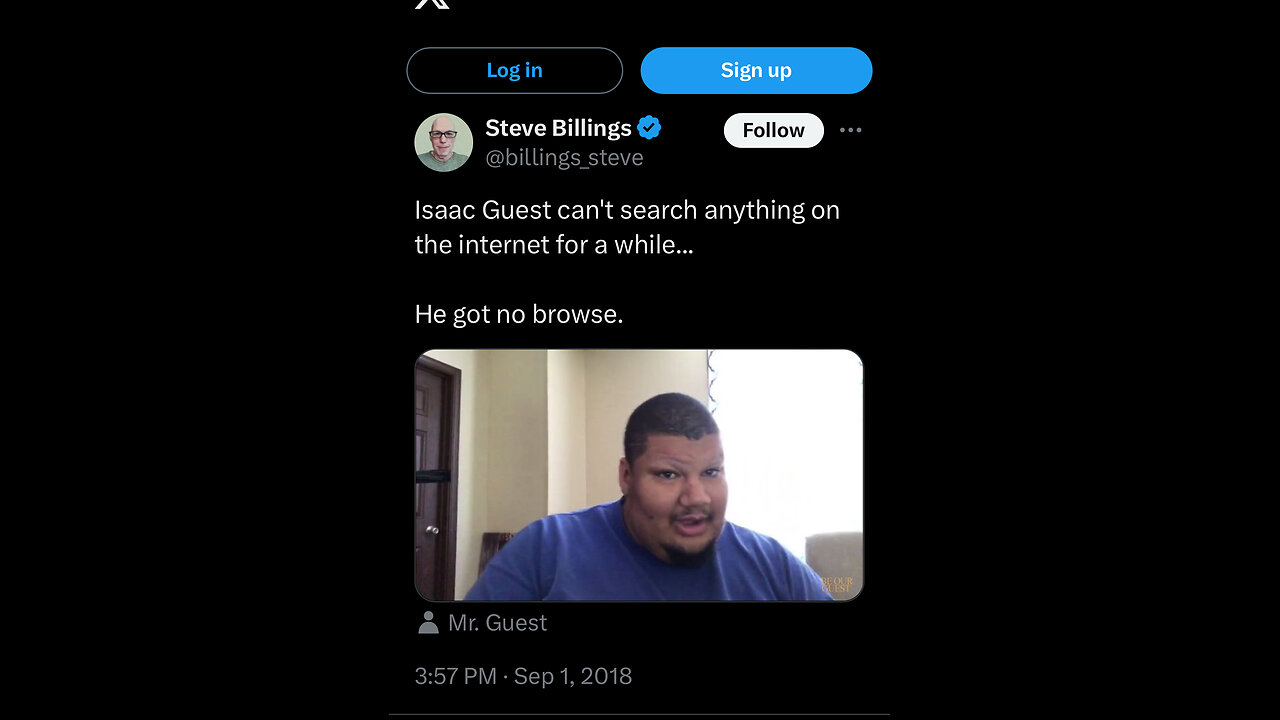Click the Sep 1, 2018 date
Image resolution: width=1280 pixels, height=720 pixels.
pos(573,676)
